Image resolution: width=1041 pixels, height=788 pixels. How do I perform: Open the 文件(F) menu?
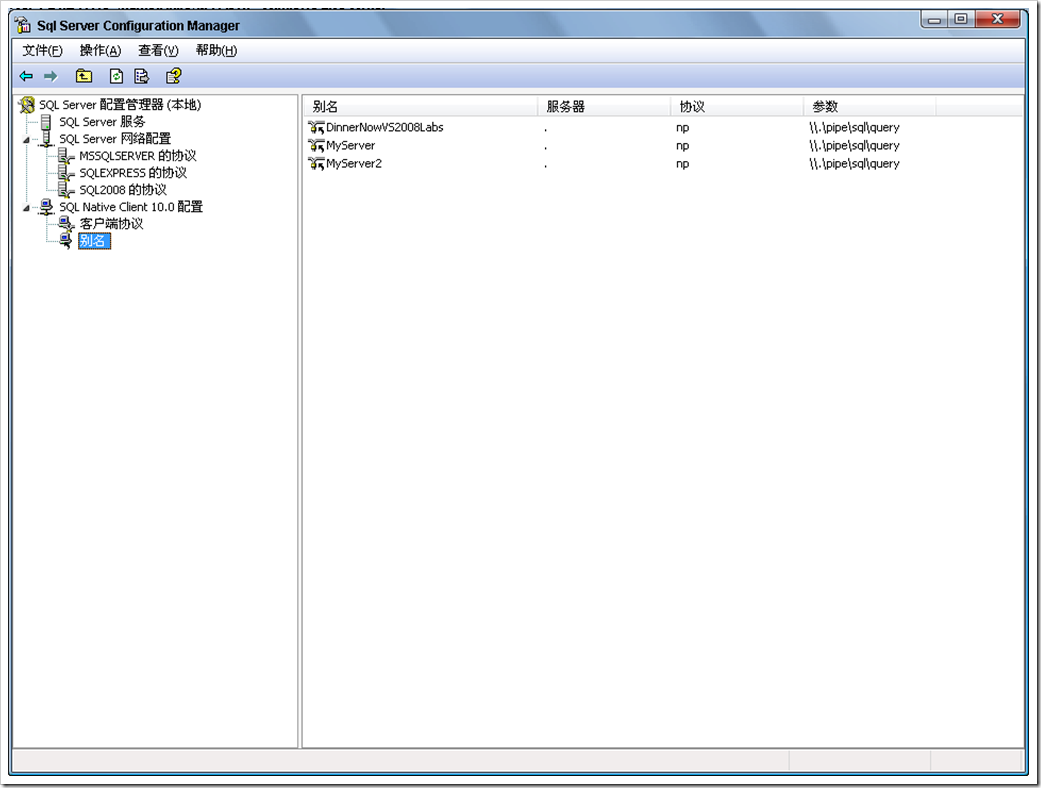click(42, 50)
